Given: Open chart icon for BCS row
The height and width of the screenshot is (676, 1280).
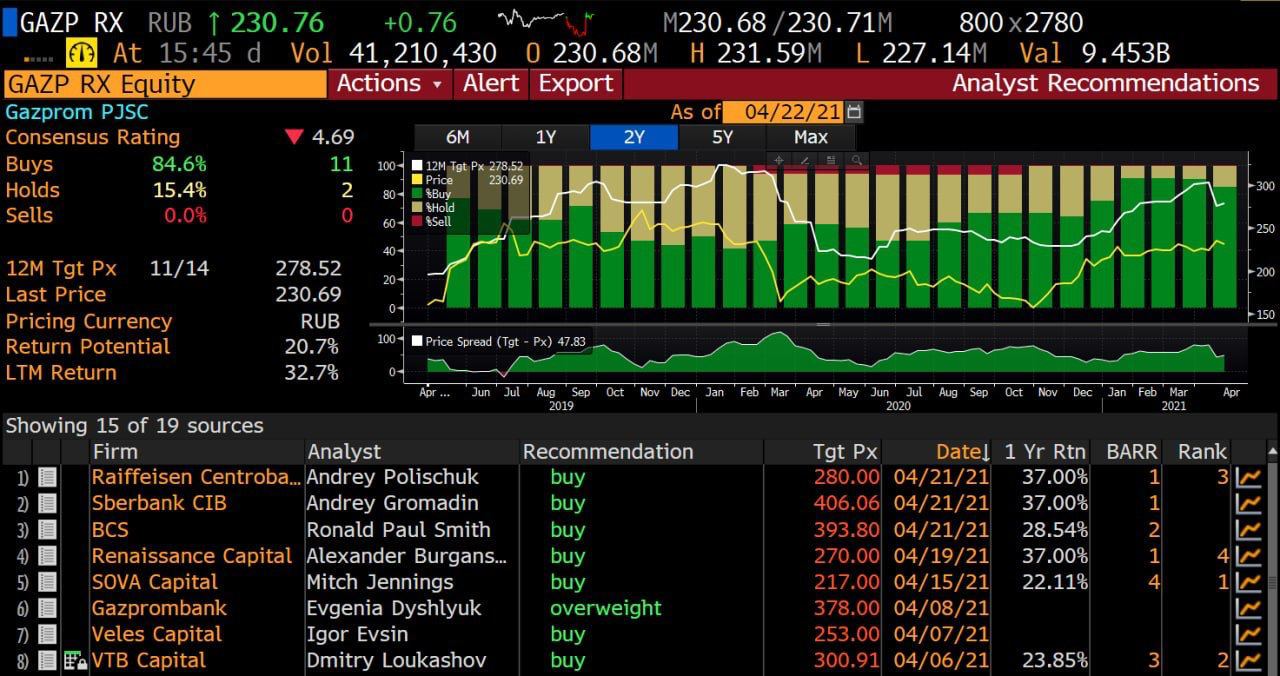Looking at the screenshot, I should point(1249,530).
